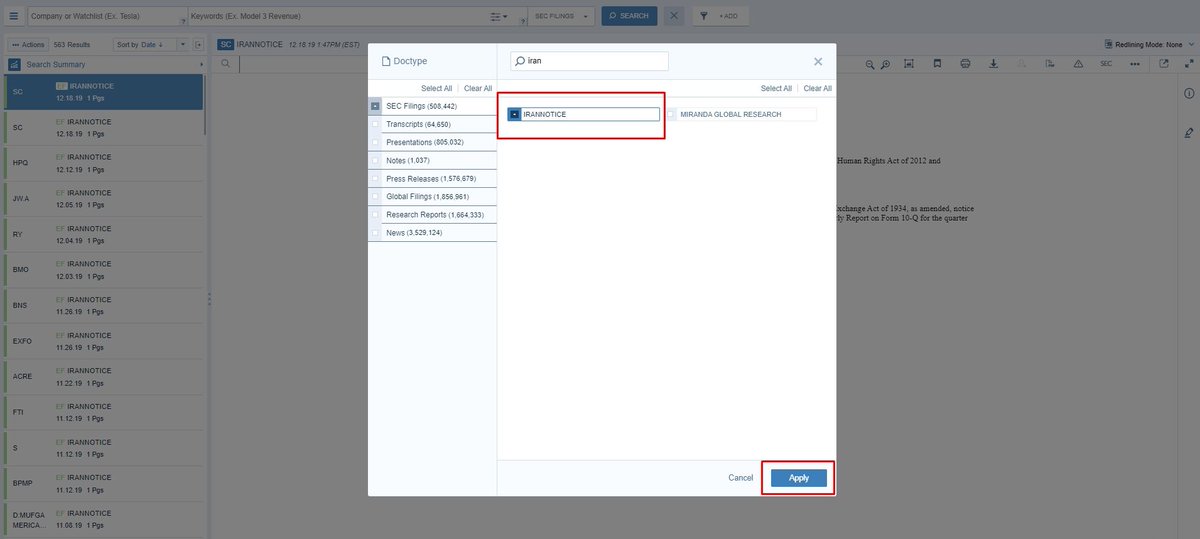Click Select All under Doctype heading
The image size is (1200, 539).
click(437, 88)
